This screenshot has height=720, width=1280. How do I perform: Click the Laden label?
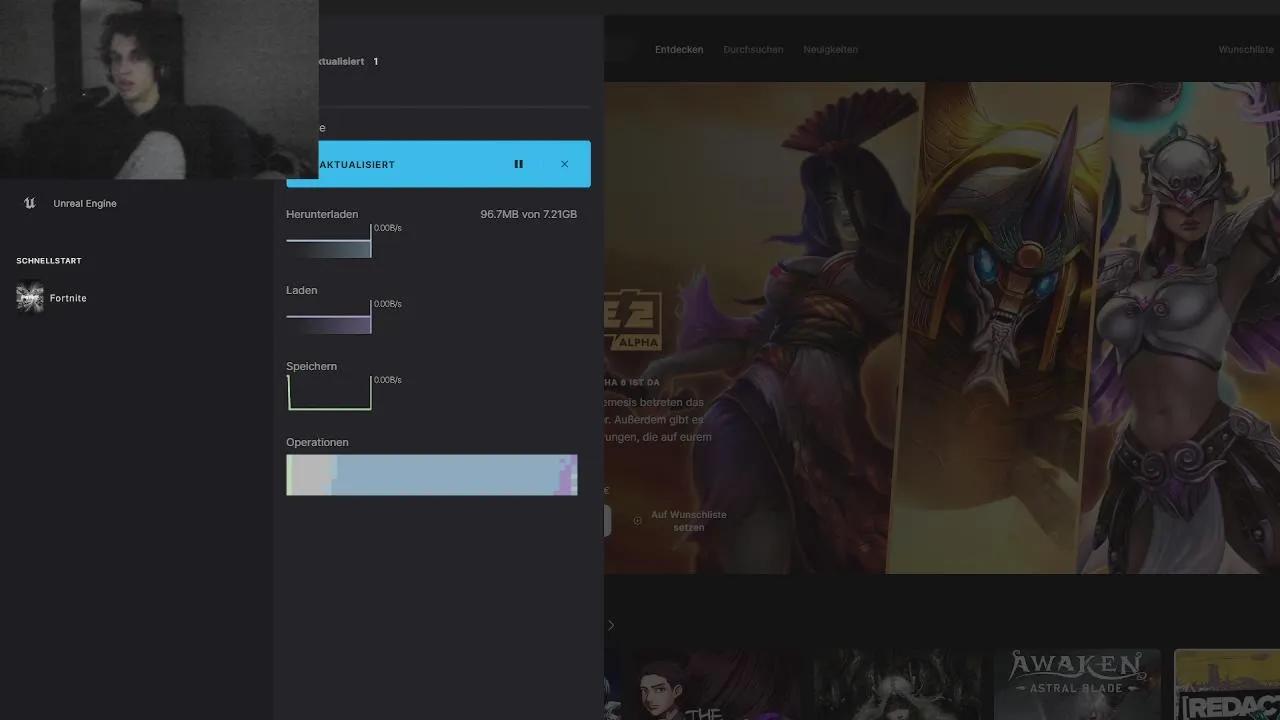coord(302,291)
